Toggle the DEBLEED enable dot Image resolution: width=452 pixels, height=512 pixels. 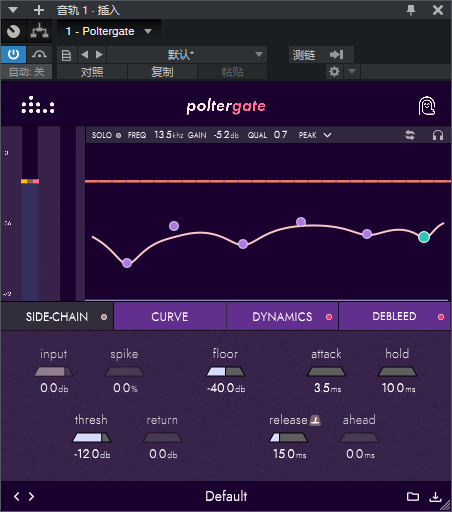click(x=441, y=317)
